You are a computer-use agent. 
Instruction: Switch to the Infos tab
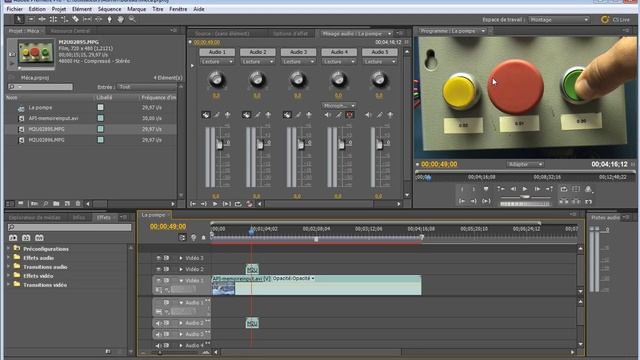point(79,218)
